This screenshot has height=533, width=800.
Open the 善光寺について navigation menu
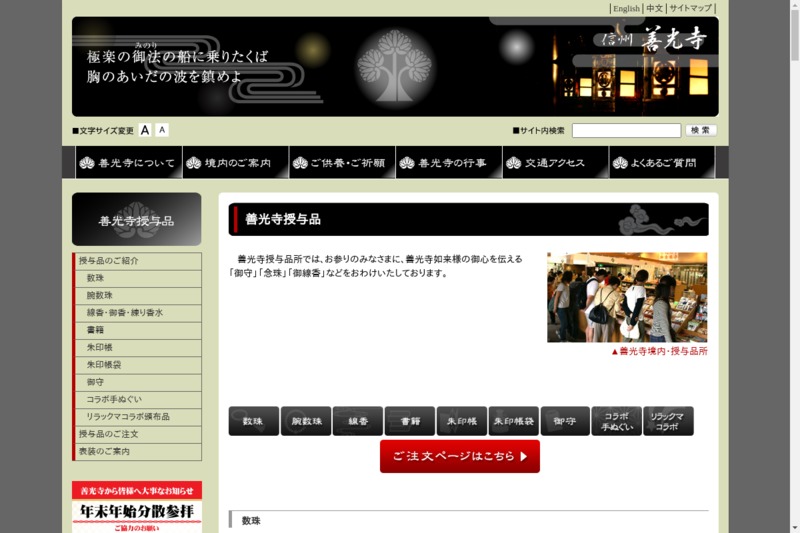[129, 163]
